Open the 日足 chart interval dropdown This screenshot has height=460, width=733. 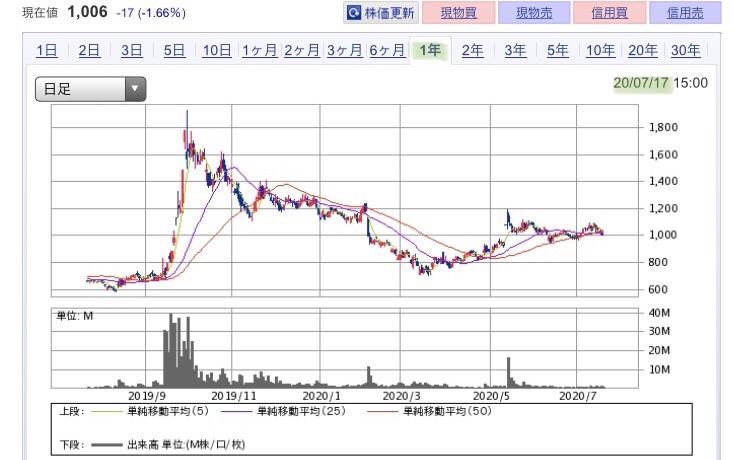[91, 89]
